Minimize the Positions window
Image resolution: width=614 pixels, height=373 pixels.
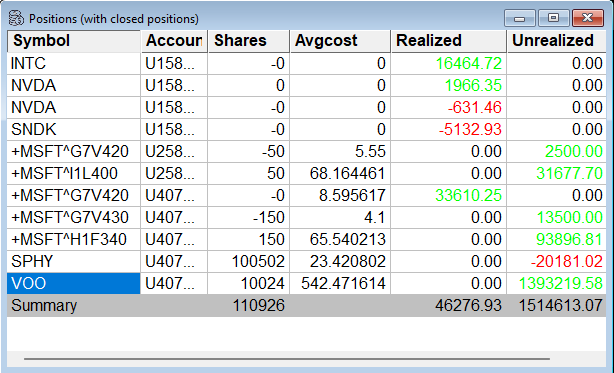point(520,18)
